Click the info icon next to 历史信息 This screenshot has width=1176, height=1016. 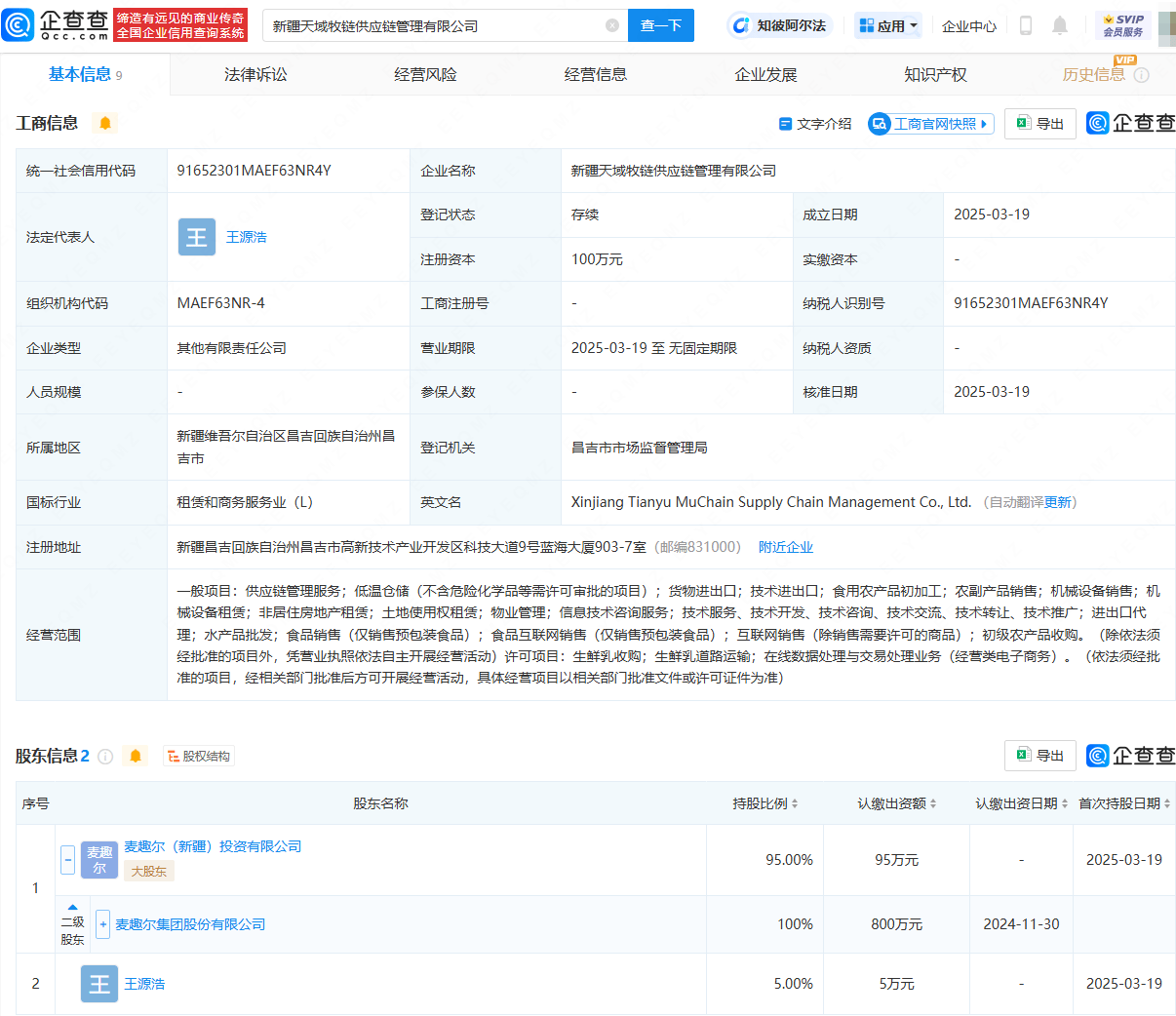(1142, 75)
